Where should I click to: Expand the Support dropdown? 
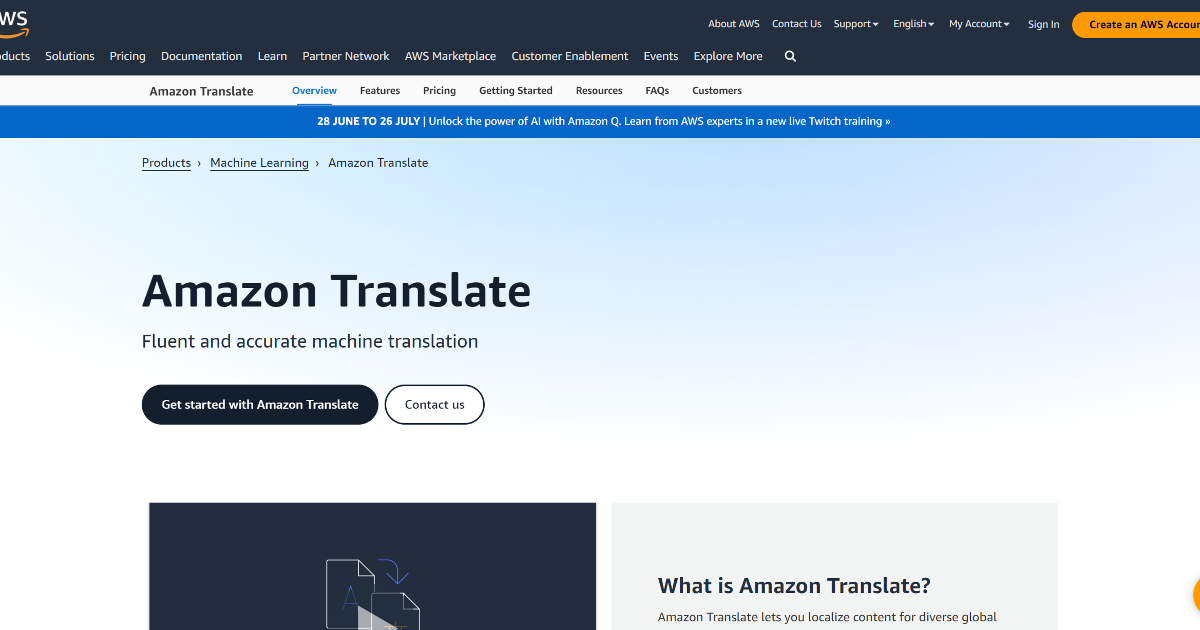coord(855,23)
